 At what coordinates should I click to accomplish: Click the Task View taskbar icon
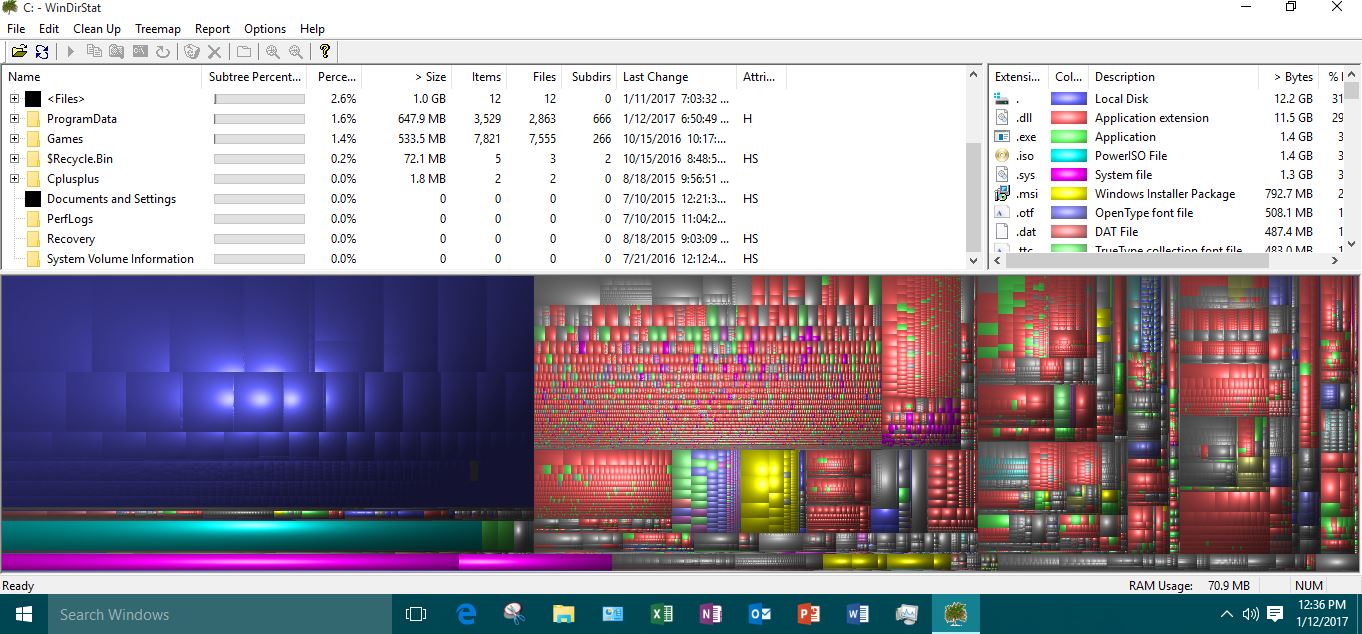click(416, 614)
